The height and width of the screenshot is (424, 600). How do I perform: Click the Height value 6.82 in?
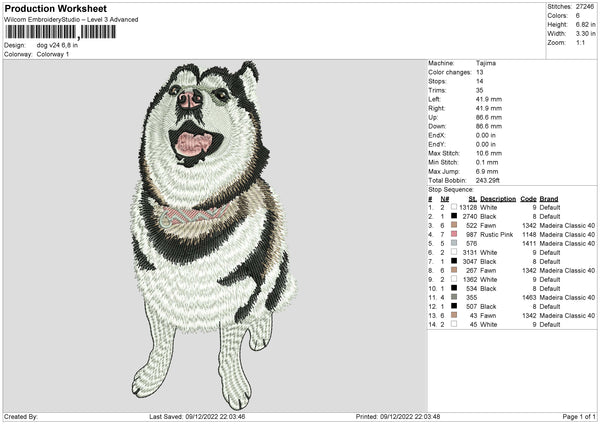pyautogui.click(x=585, y=24)
